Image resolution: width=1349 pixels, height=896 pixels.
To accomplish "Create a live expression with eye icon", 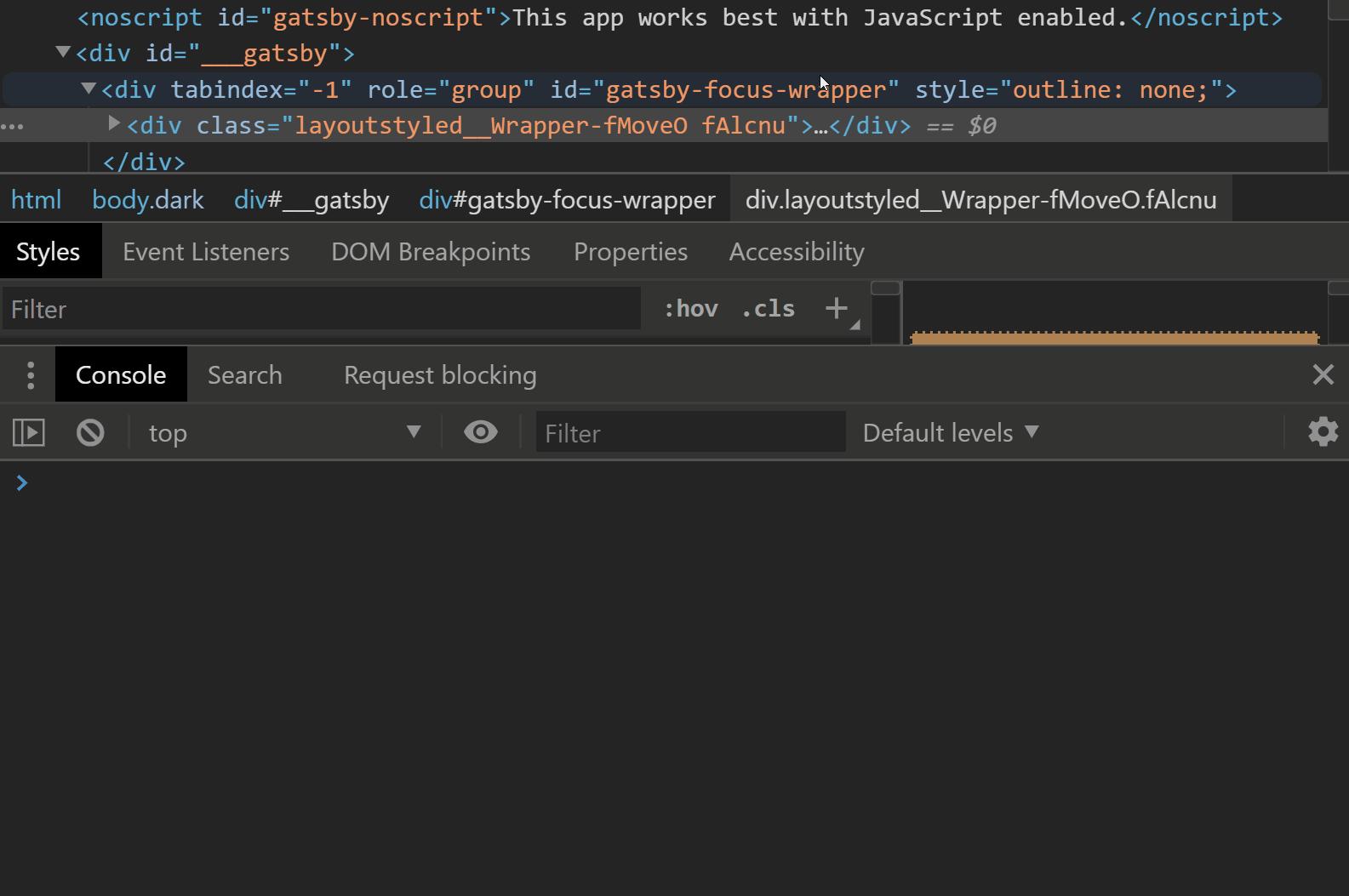I will (481, 432).
